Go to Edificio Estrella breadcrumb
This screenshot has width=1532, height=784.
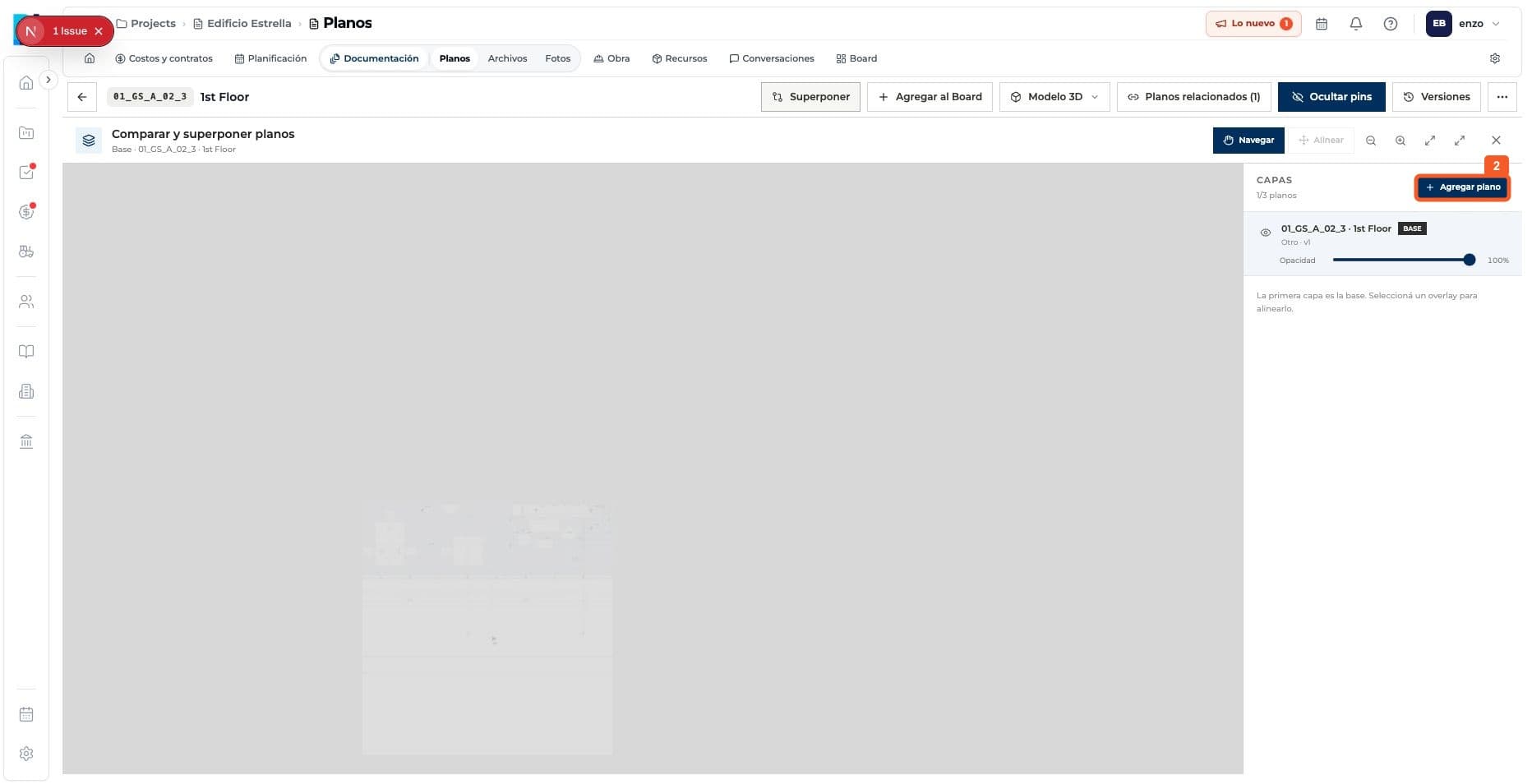click(x=242, y=24)
